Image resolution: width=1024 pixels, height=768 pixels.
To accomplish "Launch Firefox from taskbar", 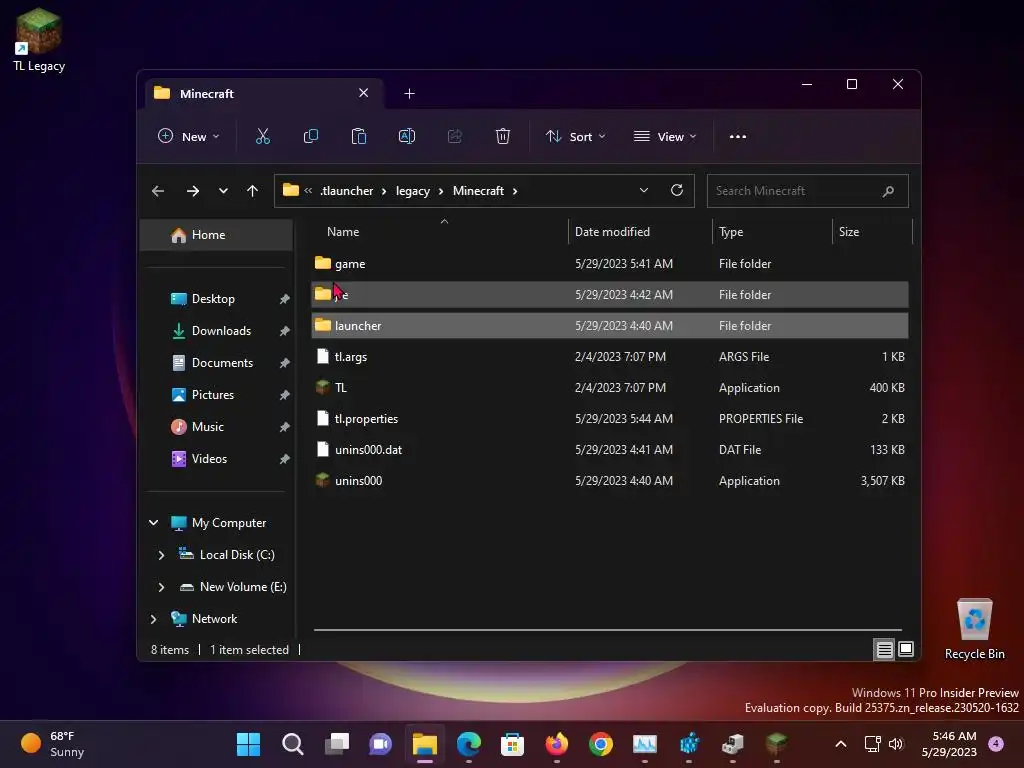I will click(556, 744).
